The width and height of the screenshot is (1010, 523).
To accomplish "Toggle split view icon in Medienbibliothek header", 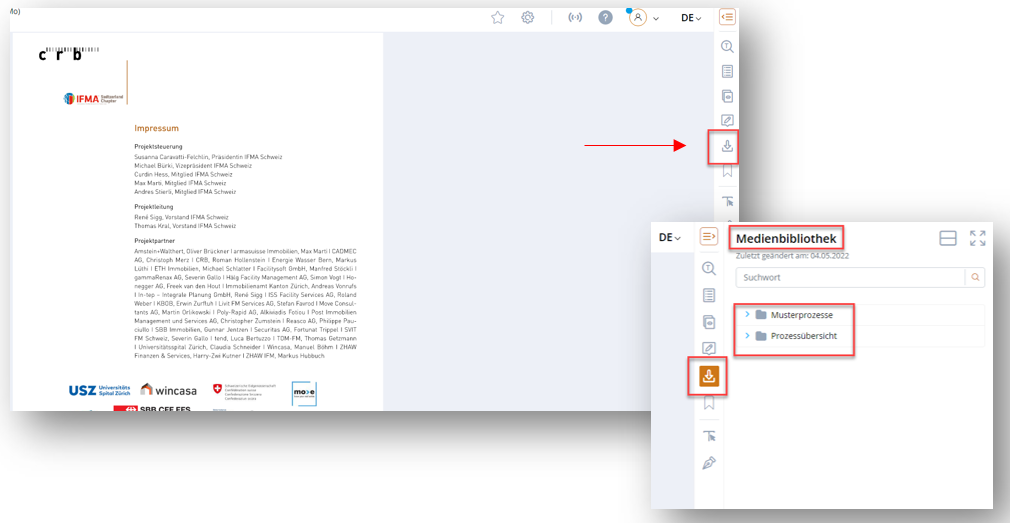I will click(948, 238).
